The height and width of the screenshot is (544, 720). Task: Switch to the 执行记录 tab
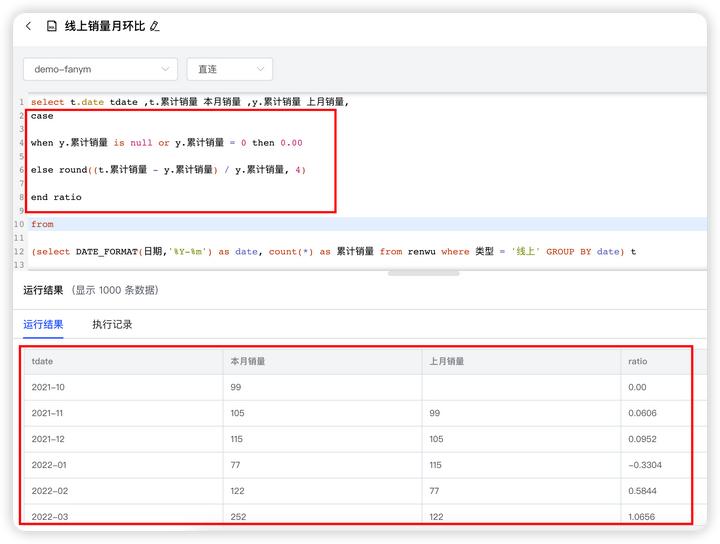click(x=112, y=325)
